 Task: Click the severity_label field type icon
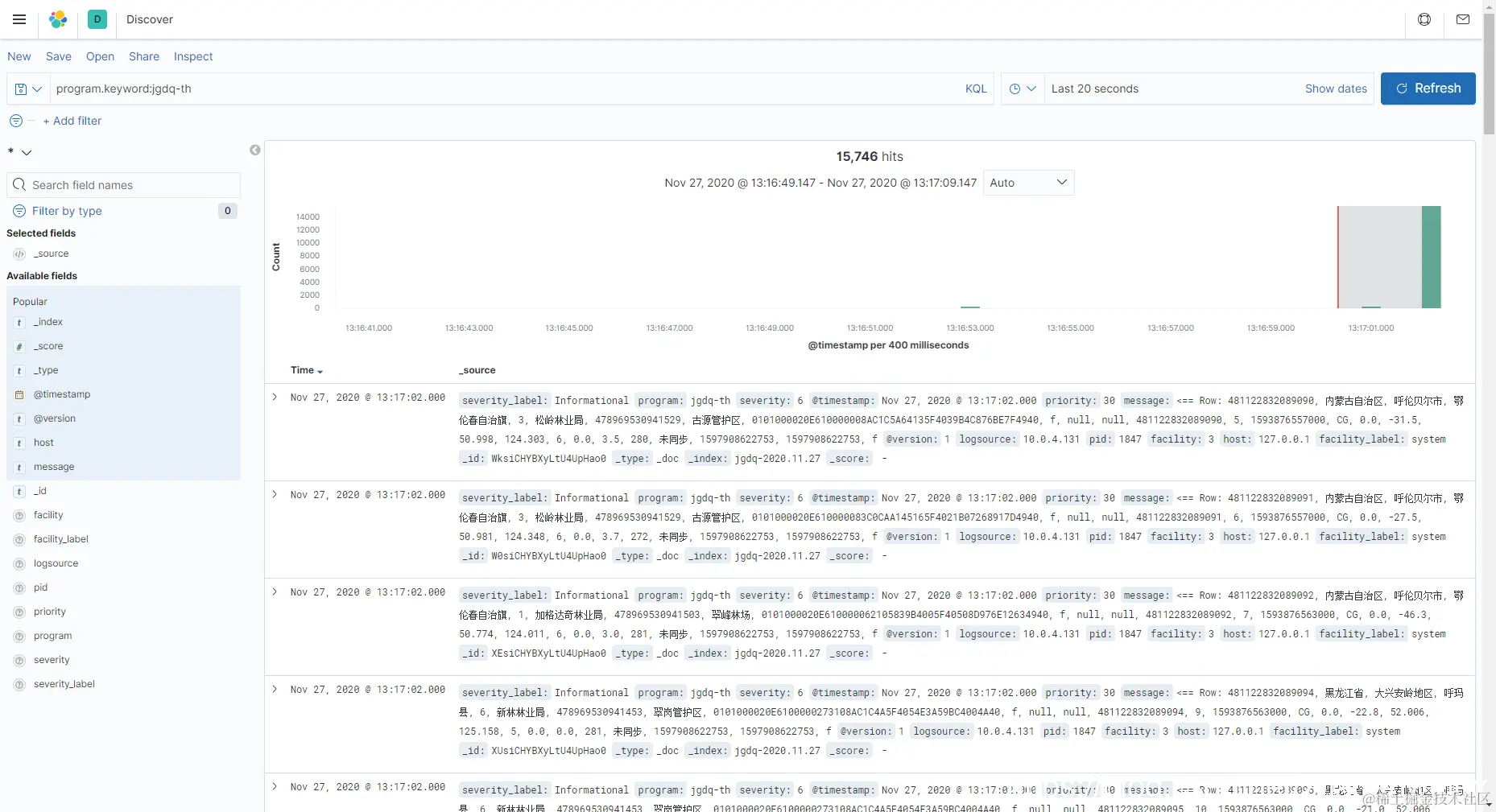pyautogui.click(x=19, y=684)
